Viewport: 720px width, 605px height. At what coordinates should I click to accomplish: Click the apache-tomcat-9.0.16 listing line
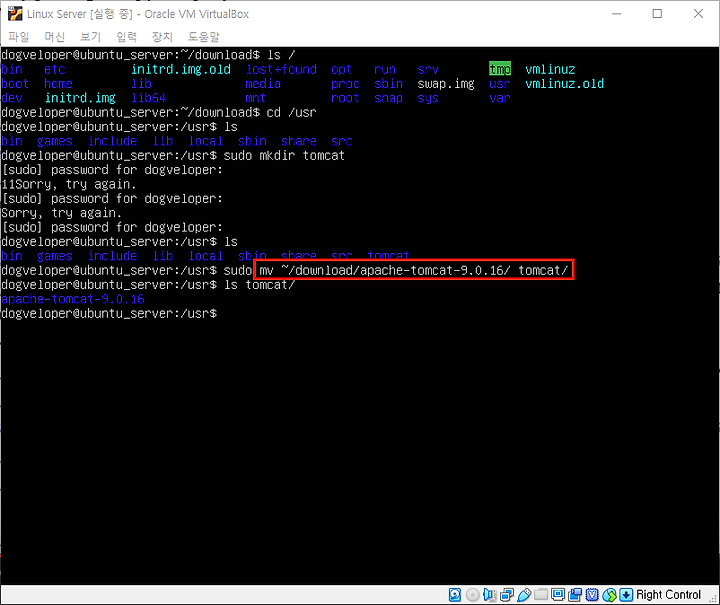[x=73, y=299]
